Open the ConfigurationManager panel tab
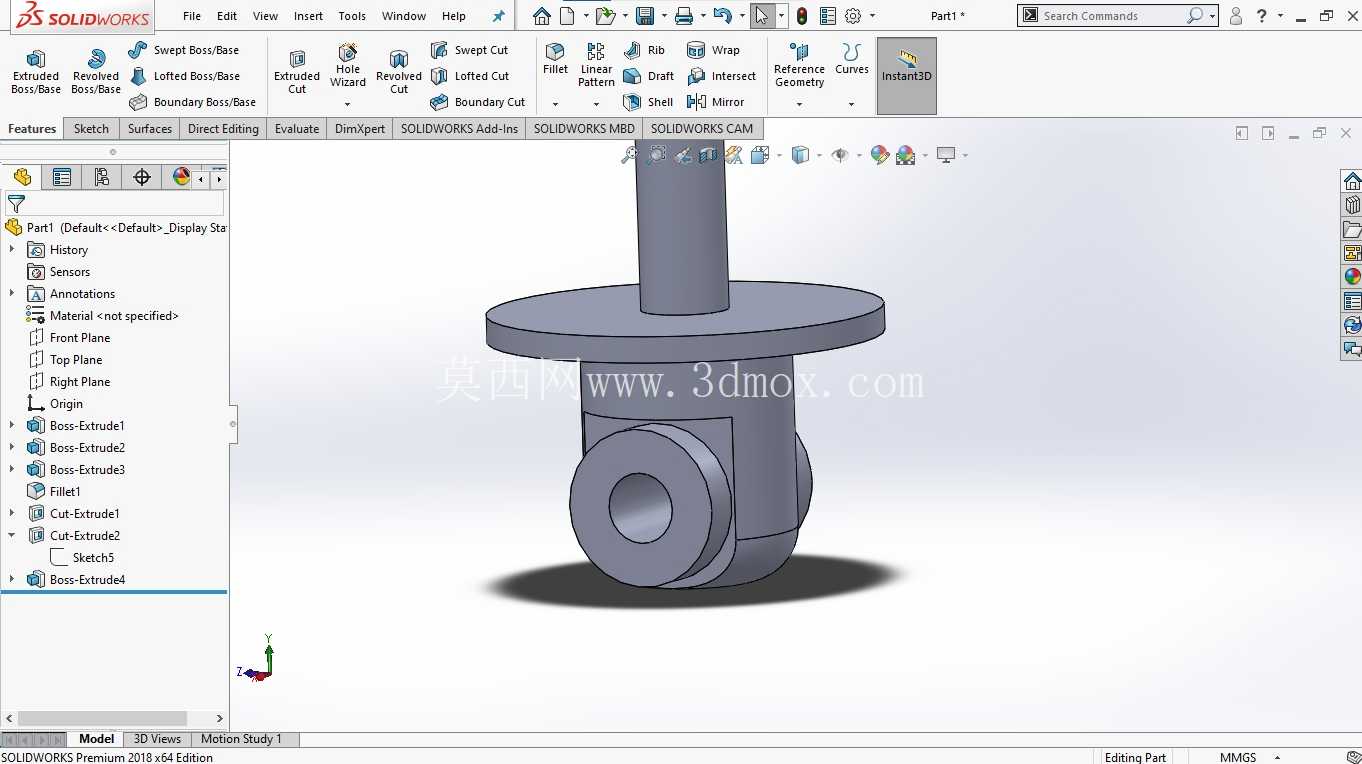1362x764 pixels. (x=101, y=177)
